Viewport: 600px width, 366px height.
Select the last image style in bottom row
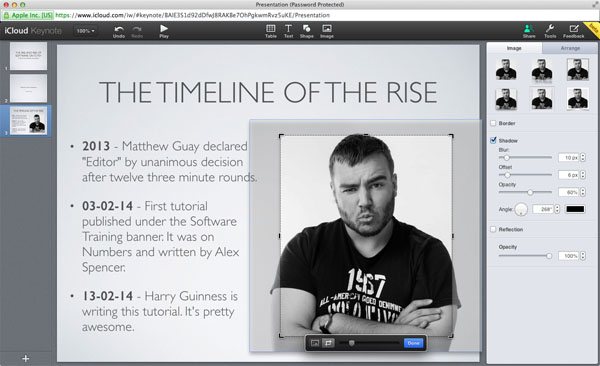(577, 99)
